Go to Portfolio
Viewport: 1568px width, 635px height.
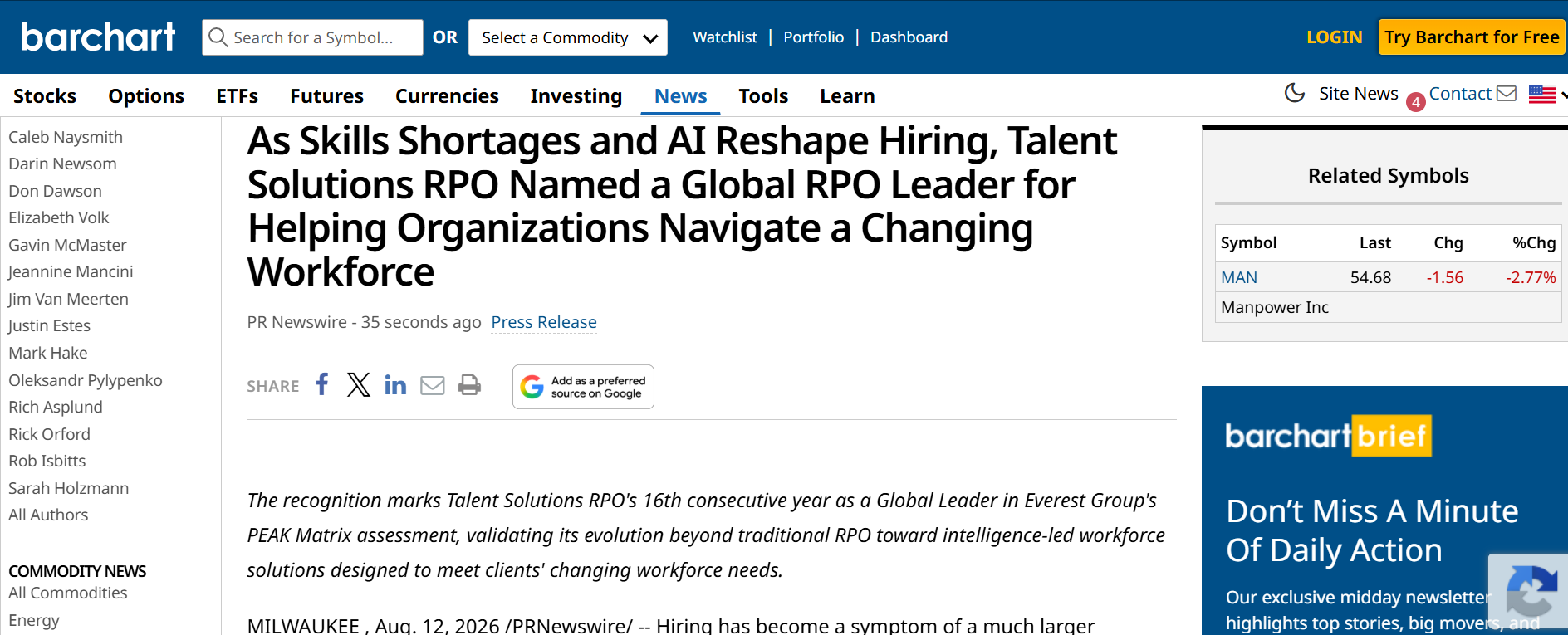pos(814,37)
